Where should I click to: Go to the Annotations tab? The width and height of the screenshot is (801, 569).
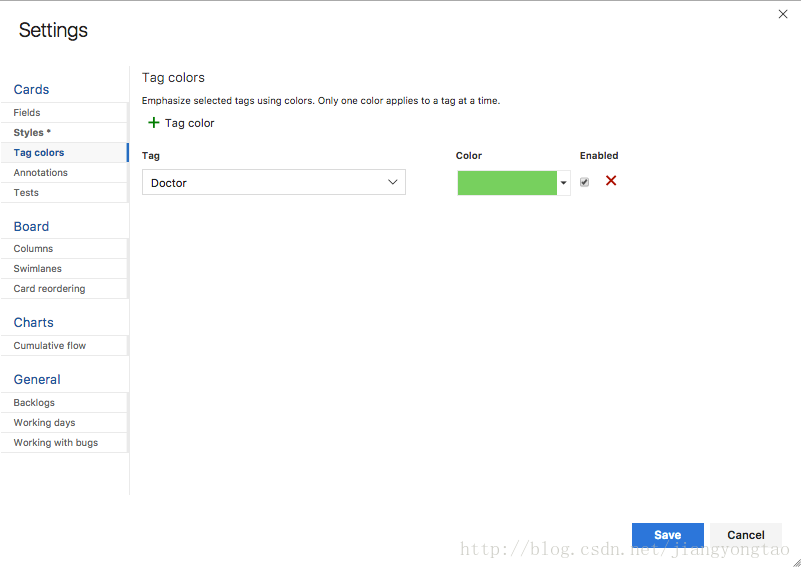coord(64,173)
